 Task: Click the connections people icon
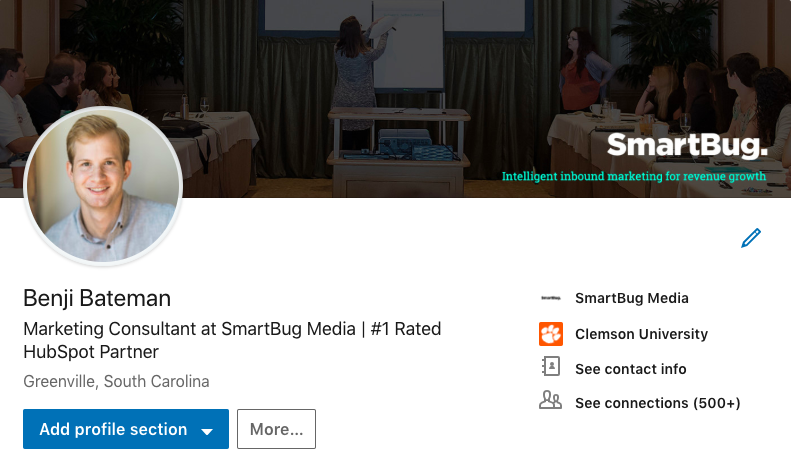(550, 402)
